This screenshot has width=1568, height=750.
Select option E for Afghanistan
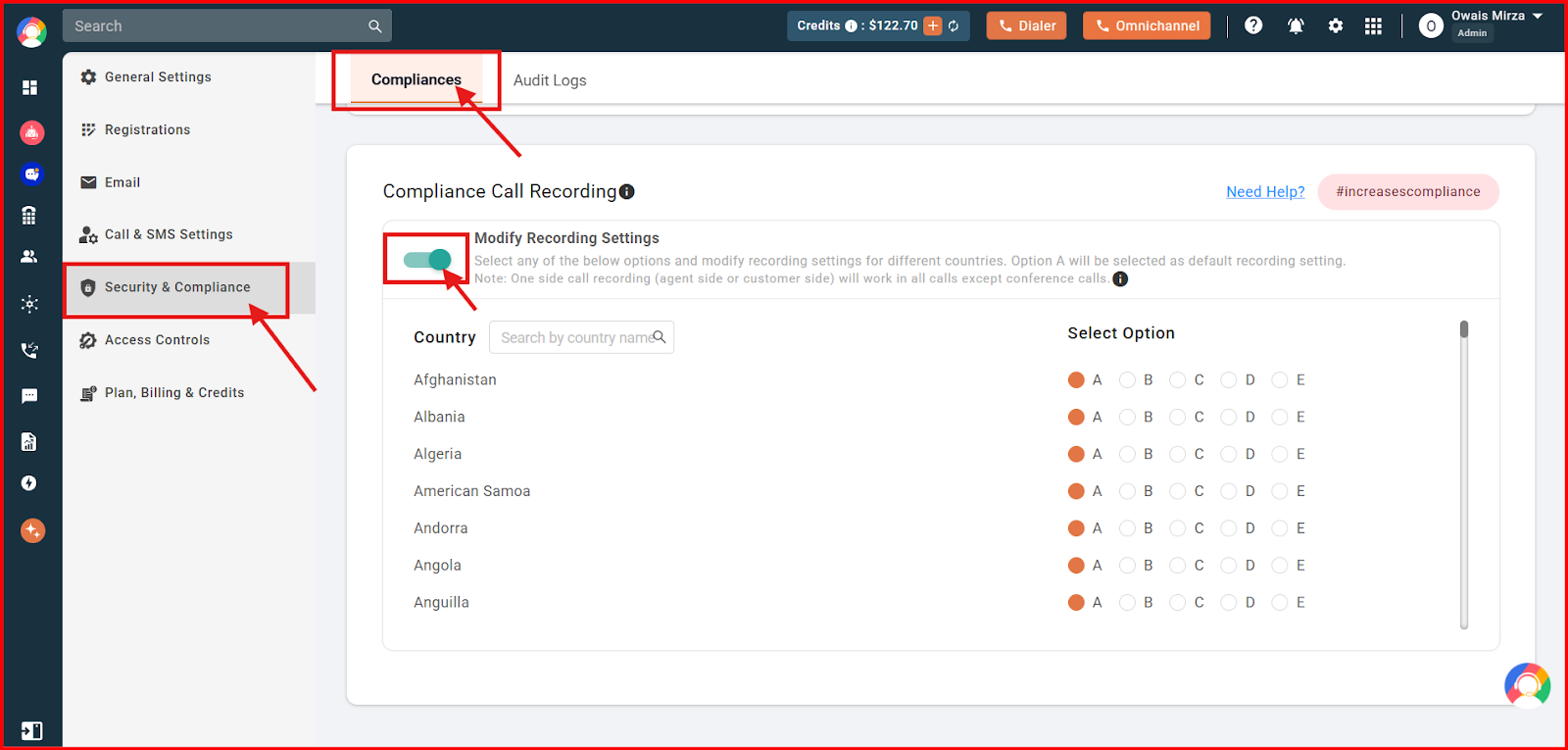point(1280,380)
